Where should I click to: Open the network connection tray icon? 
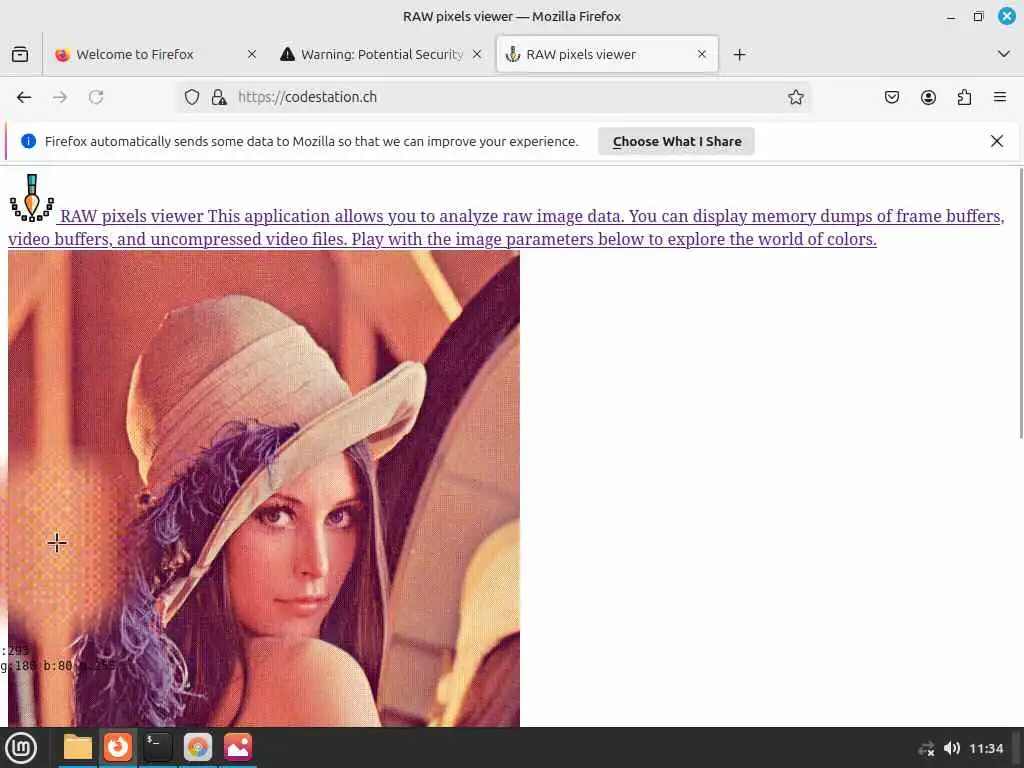(926, 748)
